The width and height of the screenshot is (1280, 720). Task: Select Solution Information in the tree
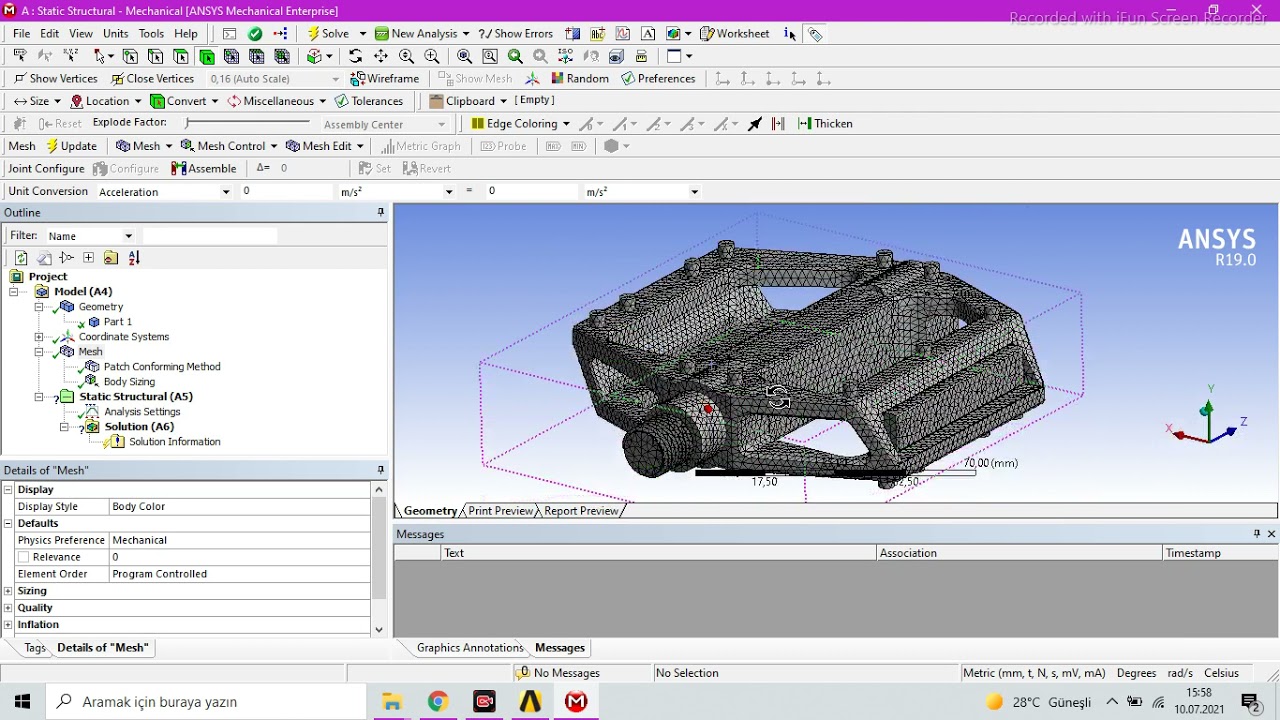[x=174, y=442]
